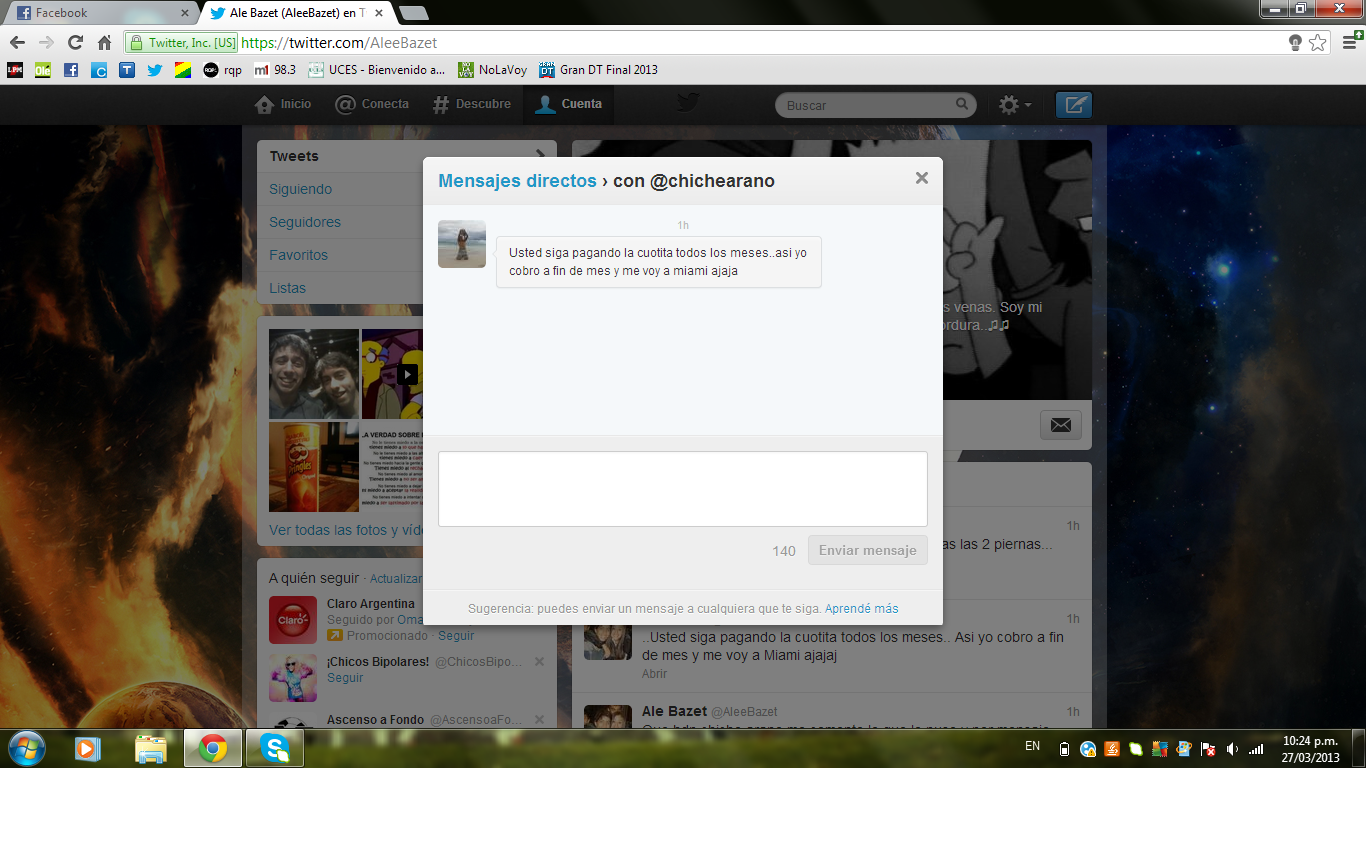Click Abrir under the Miami tweet

tap(654, 674)
